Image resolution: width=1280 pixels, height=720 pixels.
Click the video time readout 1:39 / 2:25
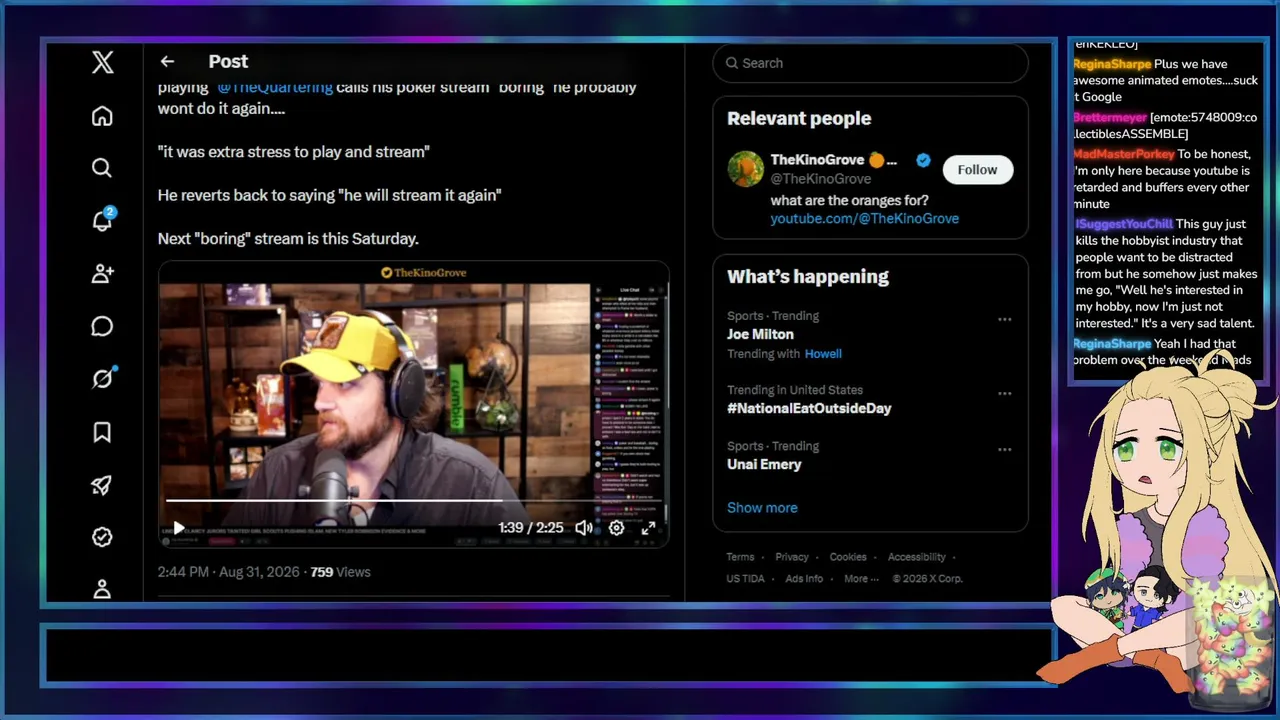tap(531, 528)
